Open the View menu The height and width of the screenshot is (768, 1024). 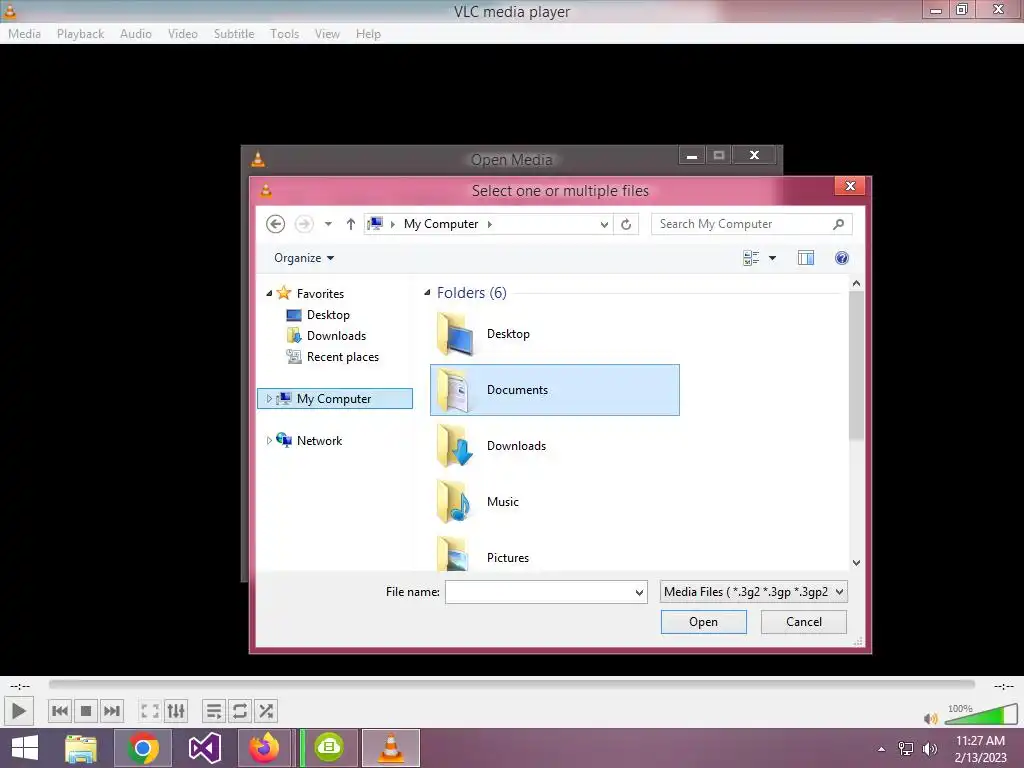click(x=327, y=34)
